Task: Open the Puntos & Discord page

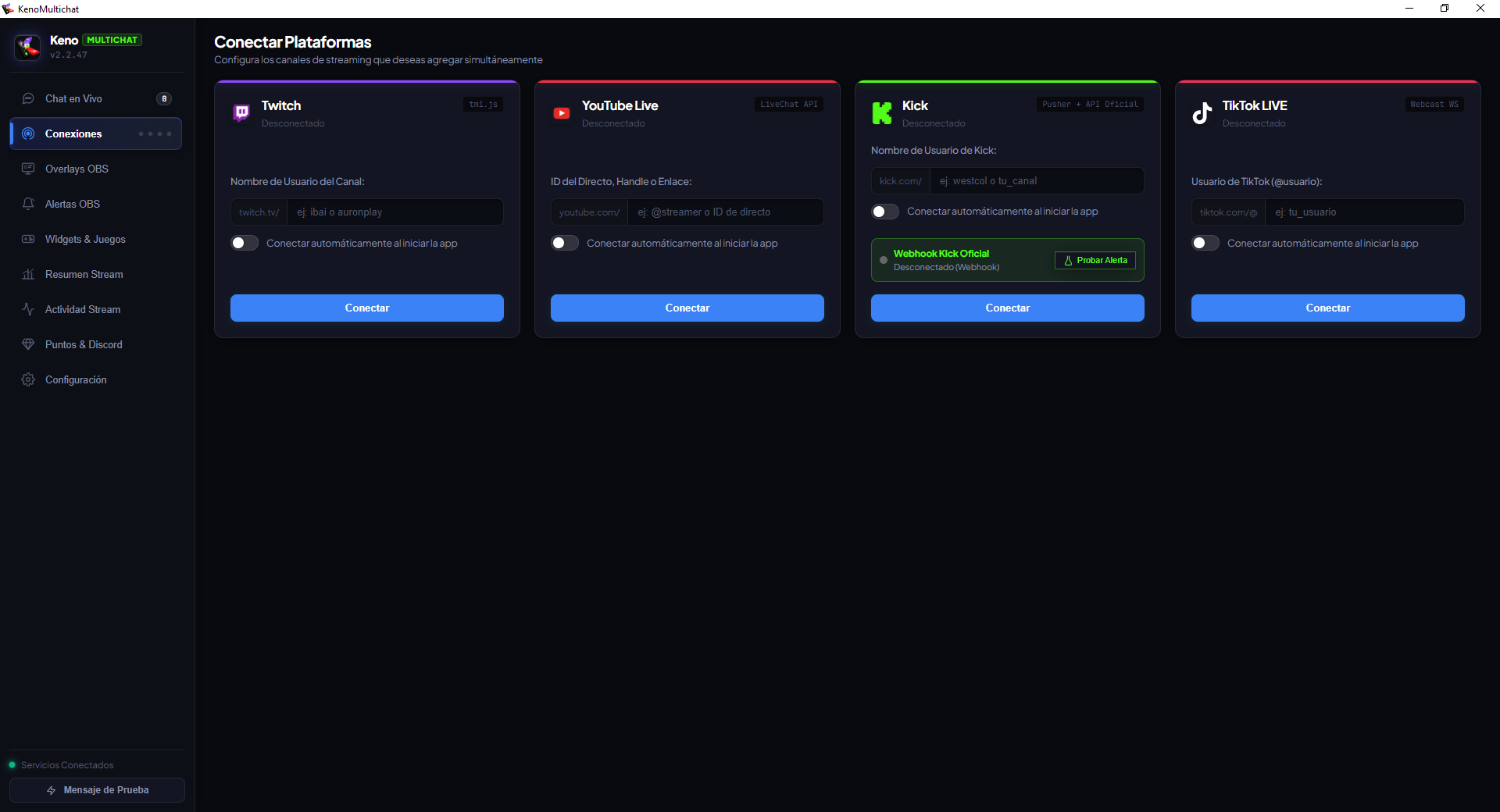Action: pyautogui.click(x=96, y=344)
